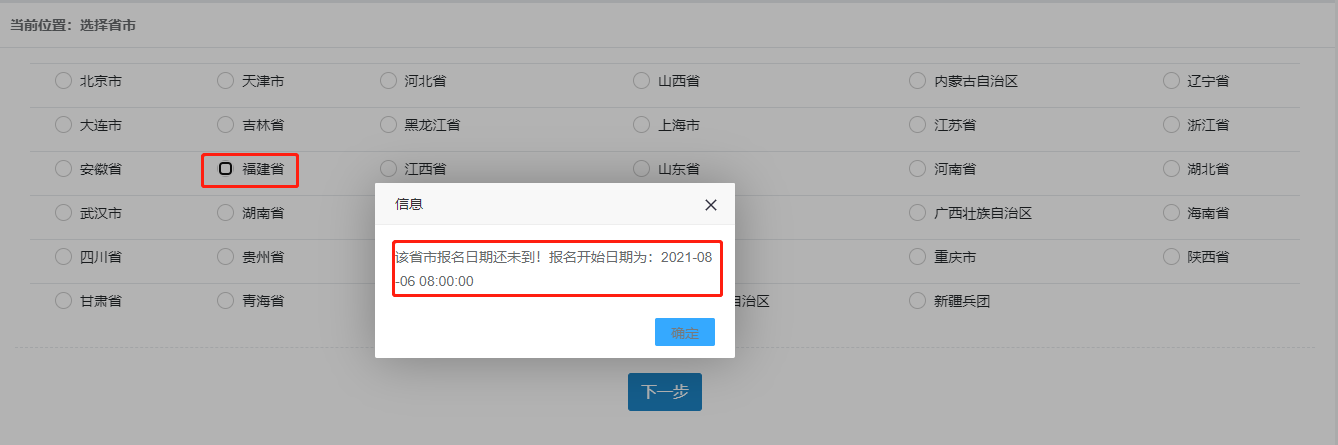Select the 新疆兵团 radio button
Image resolution: width=1338 pixels, height=445 pixels.
917,300
